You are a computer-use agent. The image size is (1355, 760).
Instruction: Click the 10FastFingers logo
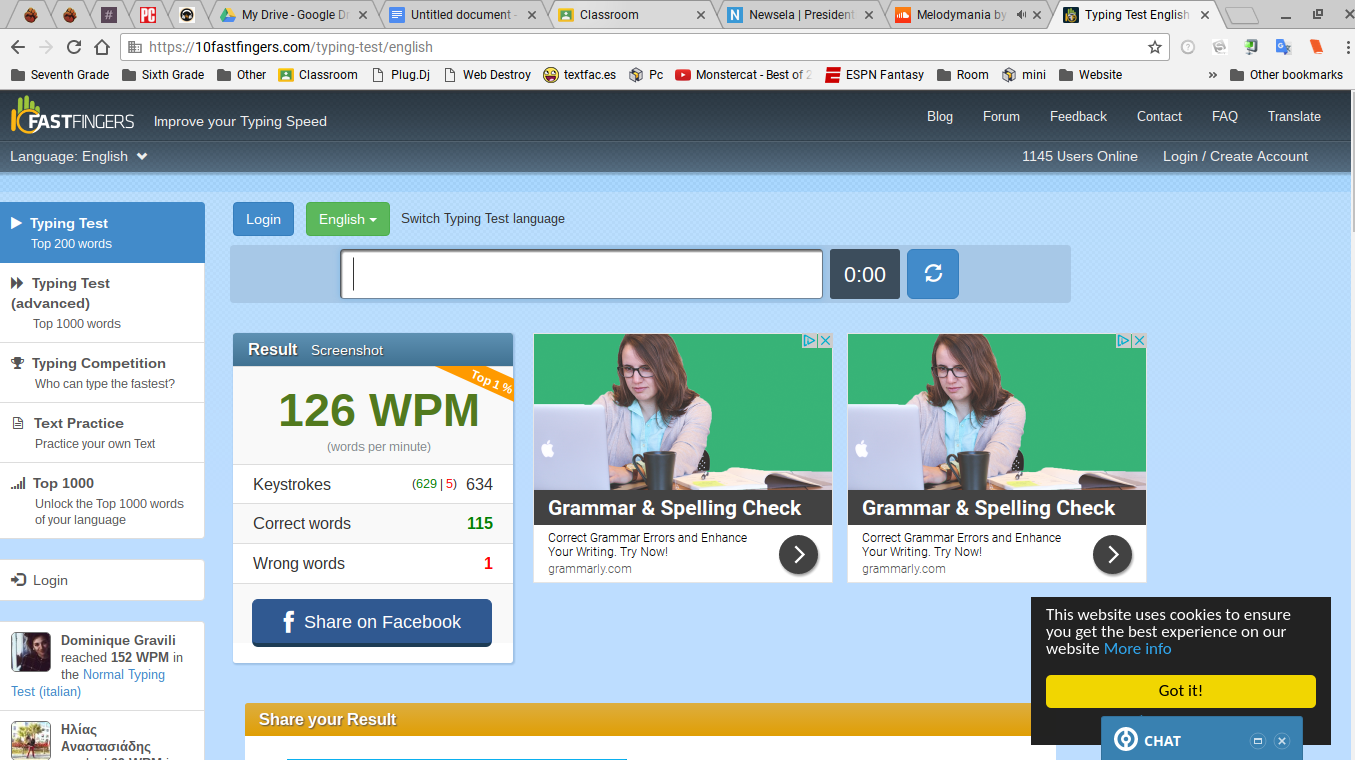tap(72, 118)
